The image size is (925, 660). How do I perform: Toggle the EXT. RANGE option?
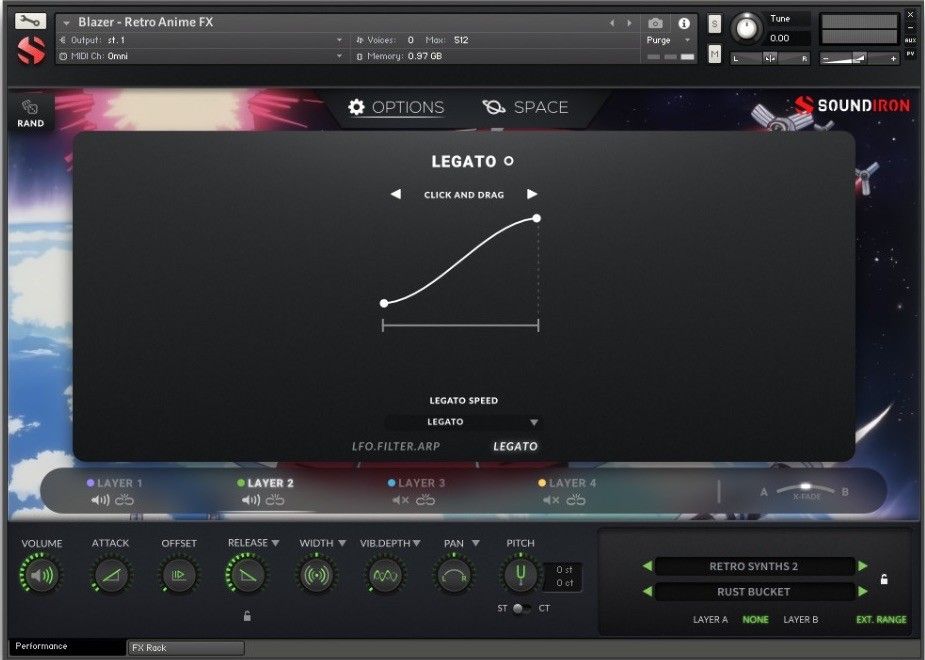coord(880,620)
